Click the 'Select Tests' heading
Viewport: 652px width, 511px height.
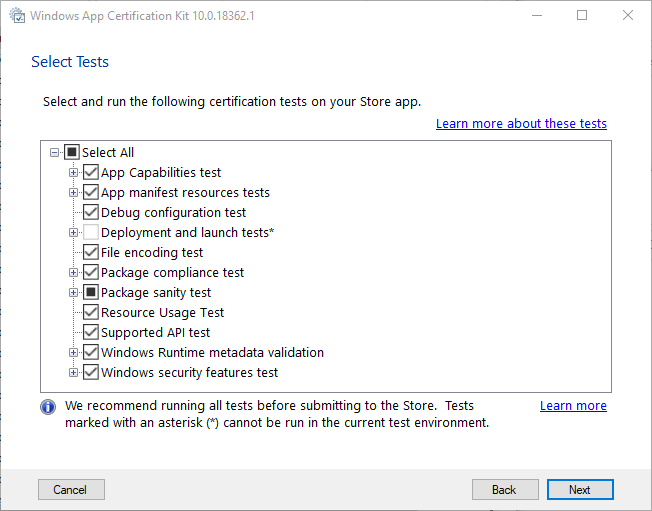70,62
